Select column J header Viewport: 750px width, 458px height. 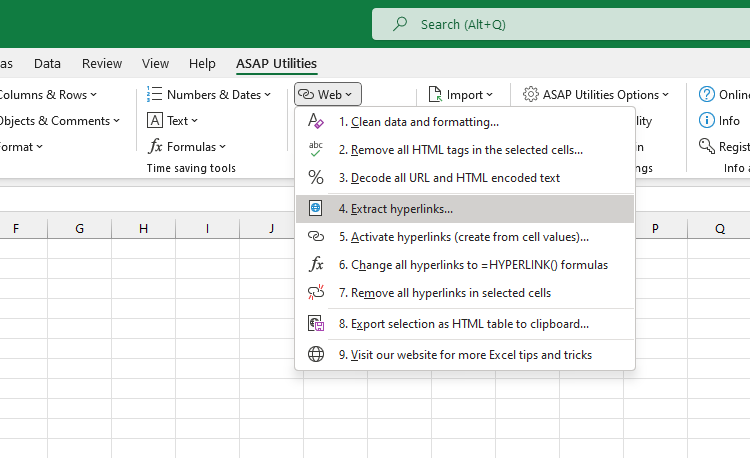coord(267,229)
